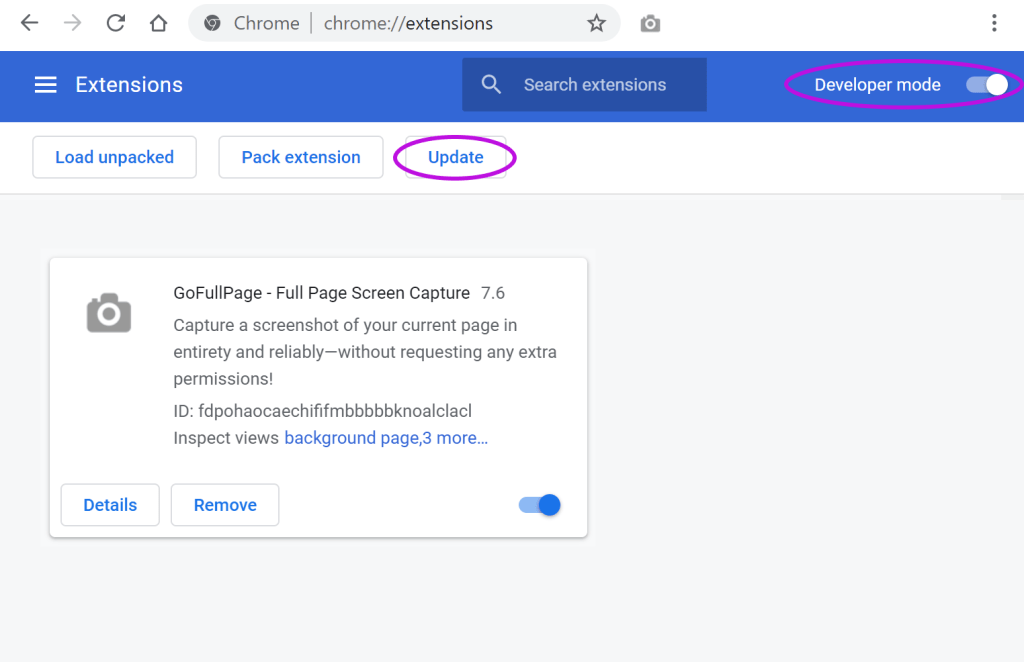The image size is (1024, 662).
Task: Open the Extensions hamburger menu
Action: click(x=45, y=84)
